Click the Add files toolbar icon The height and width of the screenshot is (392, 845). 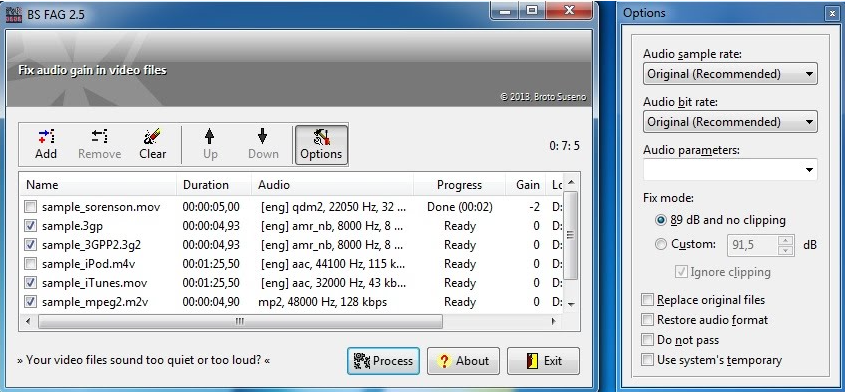pos(46,145)
